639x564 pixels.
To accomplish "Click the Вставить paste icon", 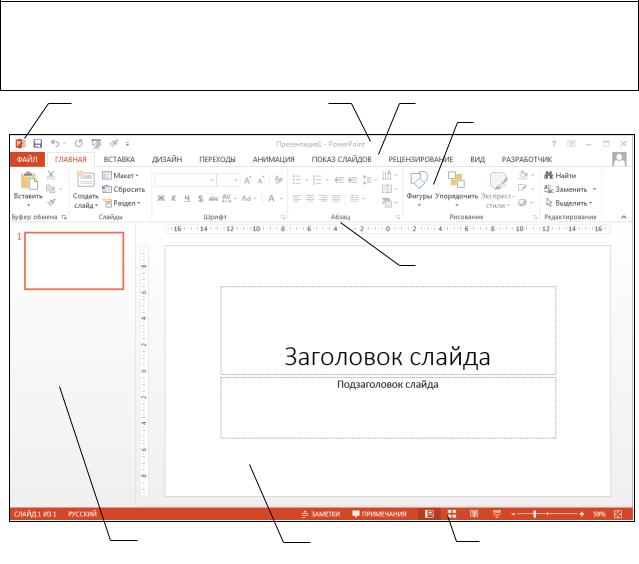I will click(27, 180).
